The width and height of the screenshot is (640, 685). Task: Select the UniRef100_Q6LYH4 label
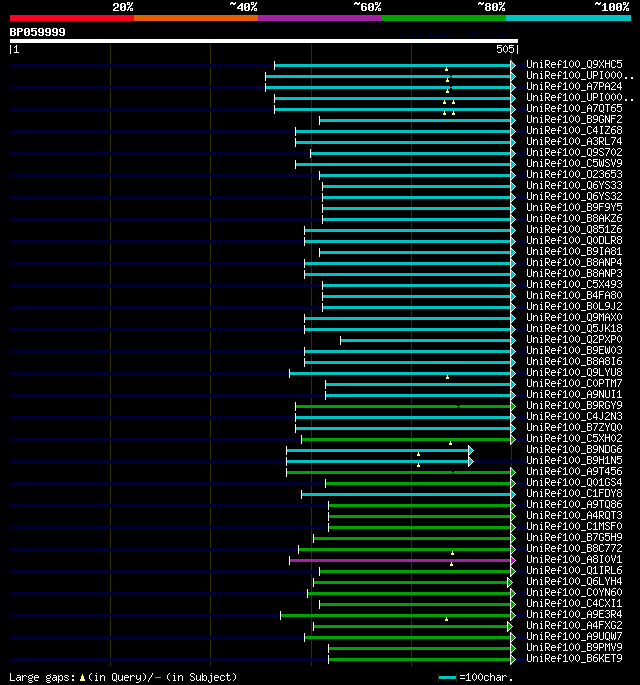click(x=574, y=582)
